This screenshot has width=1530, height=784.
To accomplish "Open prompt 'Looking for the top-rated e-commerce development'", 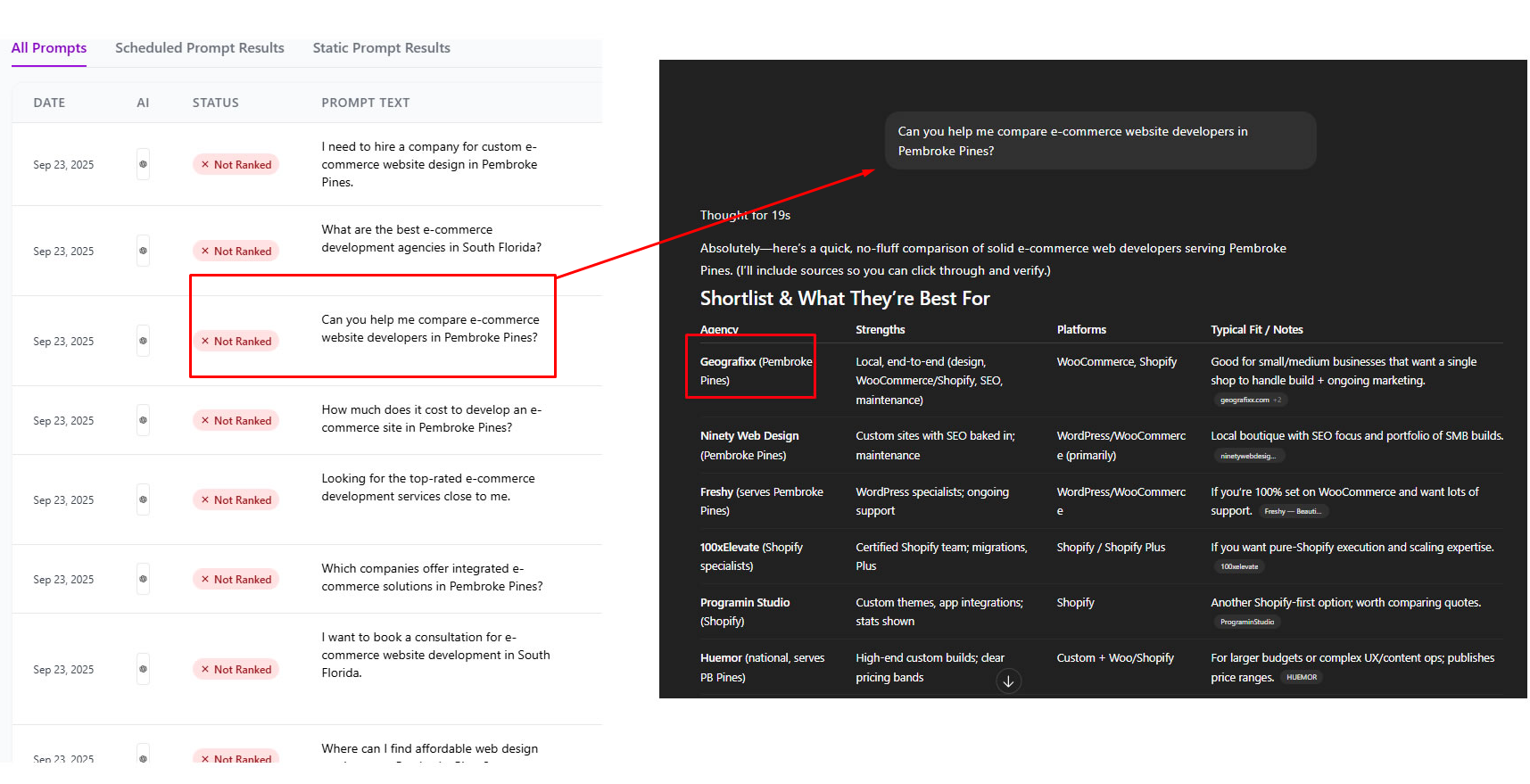I will [x=428, y=487].
